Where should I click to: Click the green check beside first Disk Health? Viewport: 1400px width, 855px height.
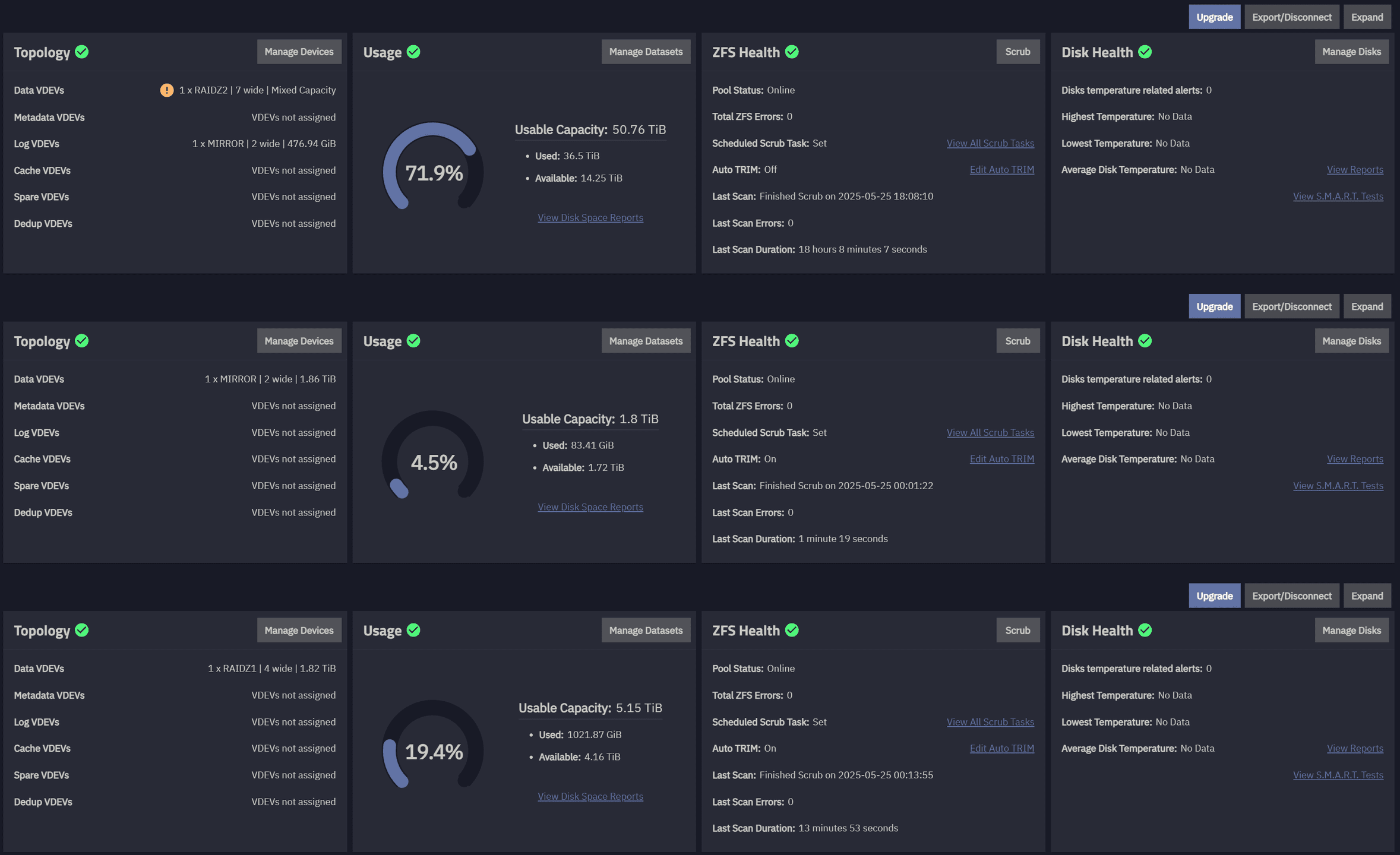(1145, 52)
